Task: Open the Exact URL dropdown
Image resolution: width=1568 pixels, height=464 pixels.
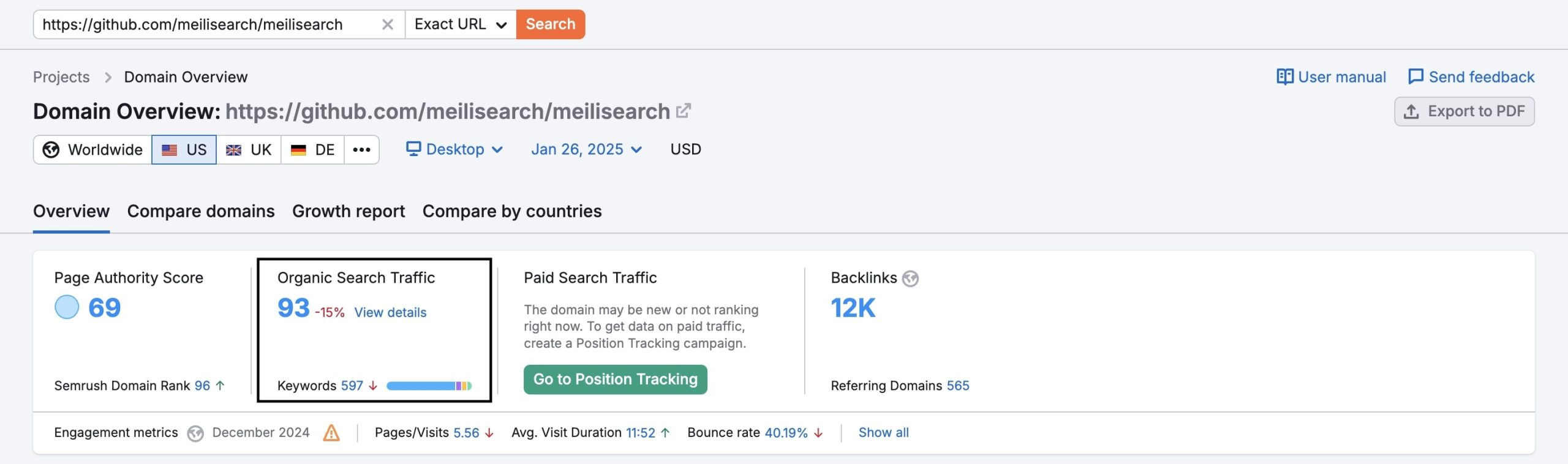Action: pyautogui.click(x=461, y=24)
